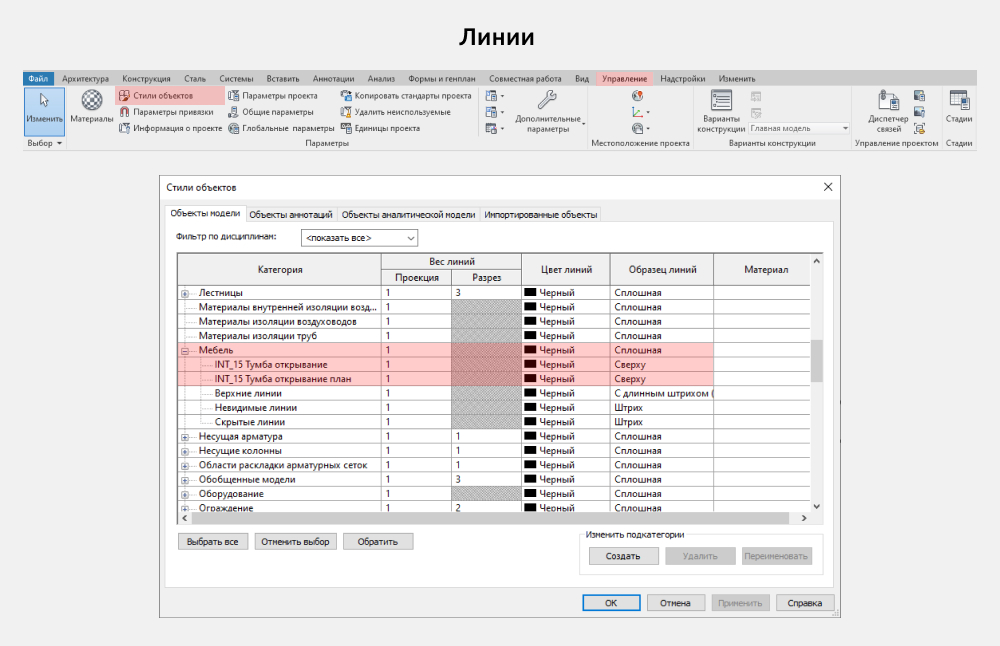Viewport: 1000px width, 646px height.
Task: Click the project Location globe icon
Action: [x=637, y=96]
